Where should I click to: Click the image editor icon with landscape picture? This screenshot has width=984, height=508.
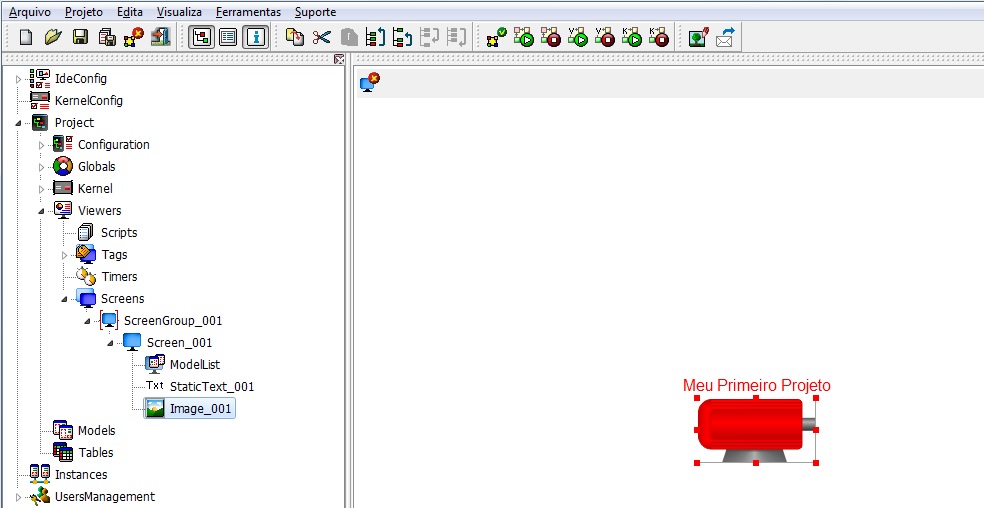[x=698, y=37]
